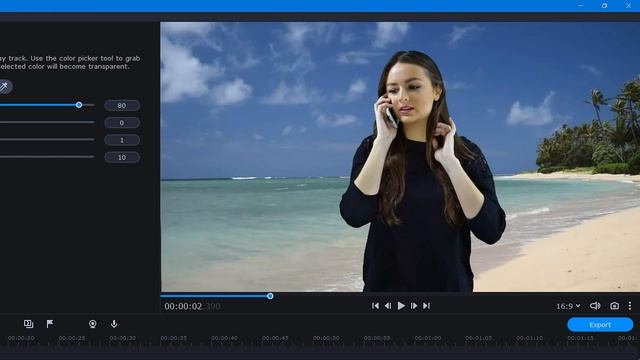640x360 pixels.
Task: Click the 00:00:55 mark on the timeline ruler
Action: [x=377, y=338]
